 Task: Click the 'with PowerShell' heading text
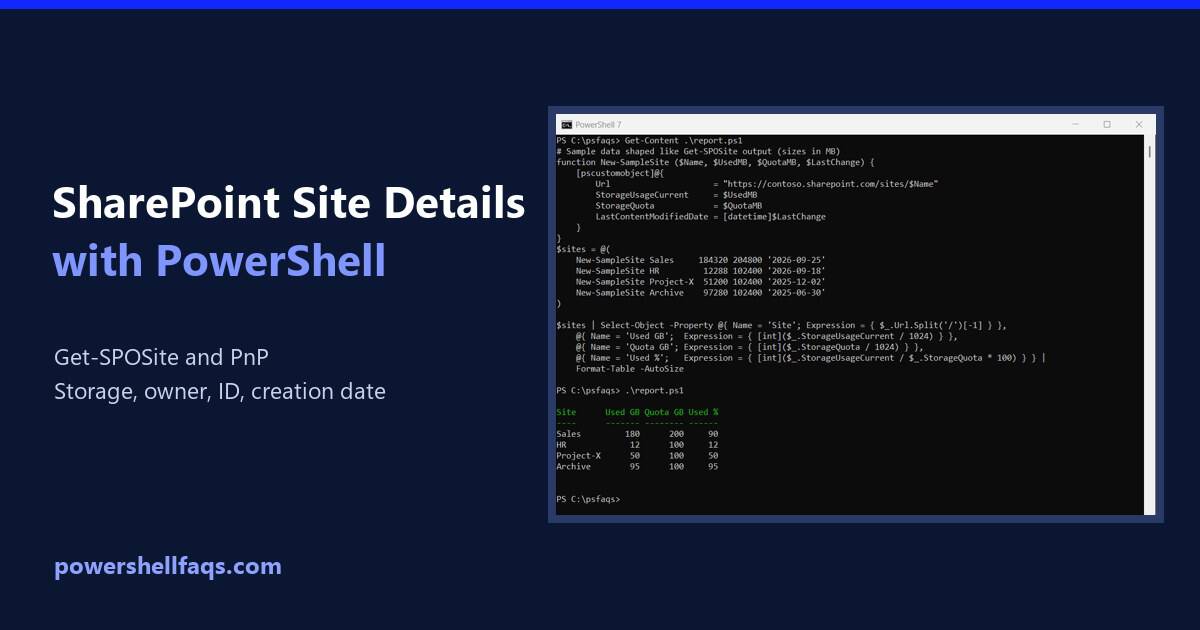(x=219, y=260)
